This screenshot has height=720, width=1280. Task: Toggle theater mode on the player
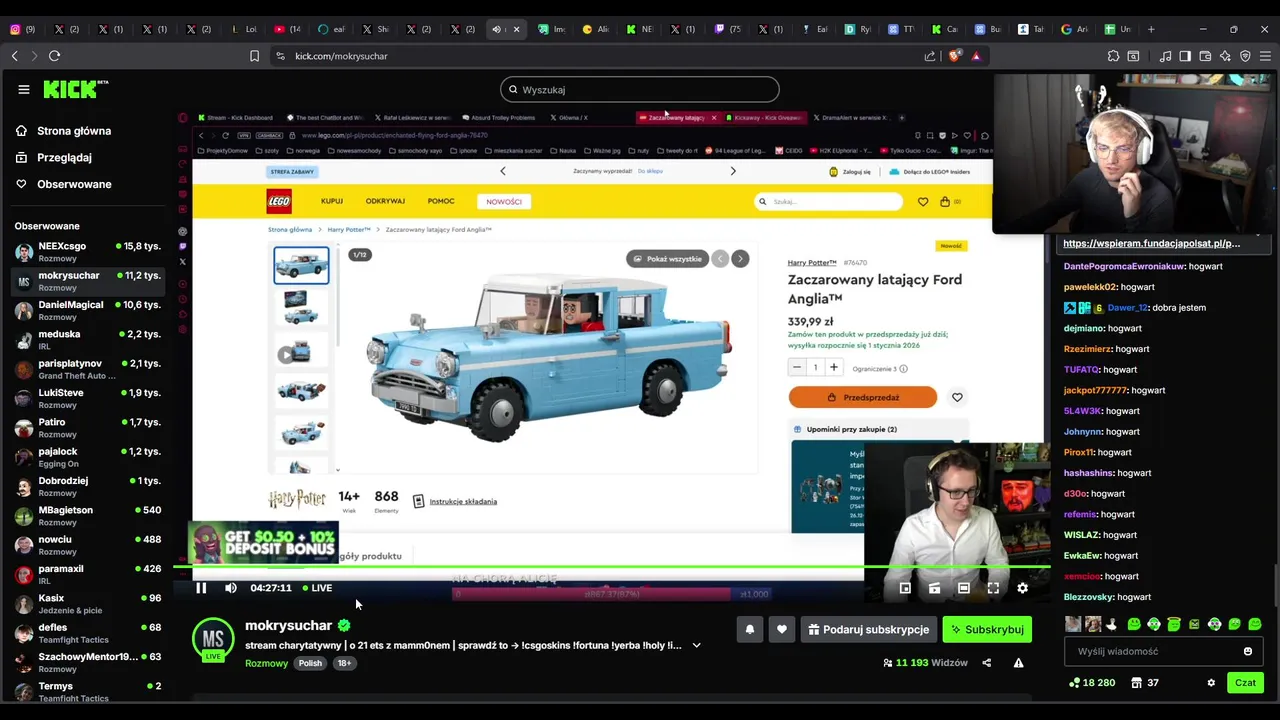point(963,588)
